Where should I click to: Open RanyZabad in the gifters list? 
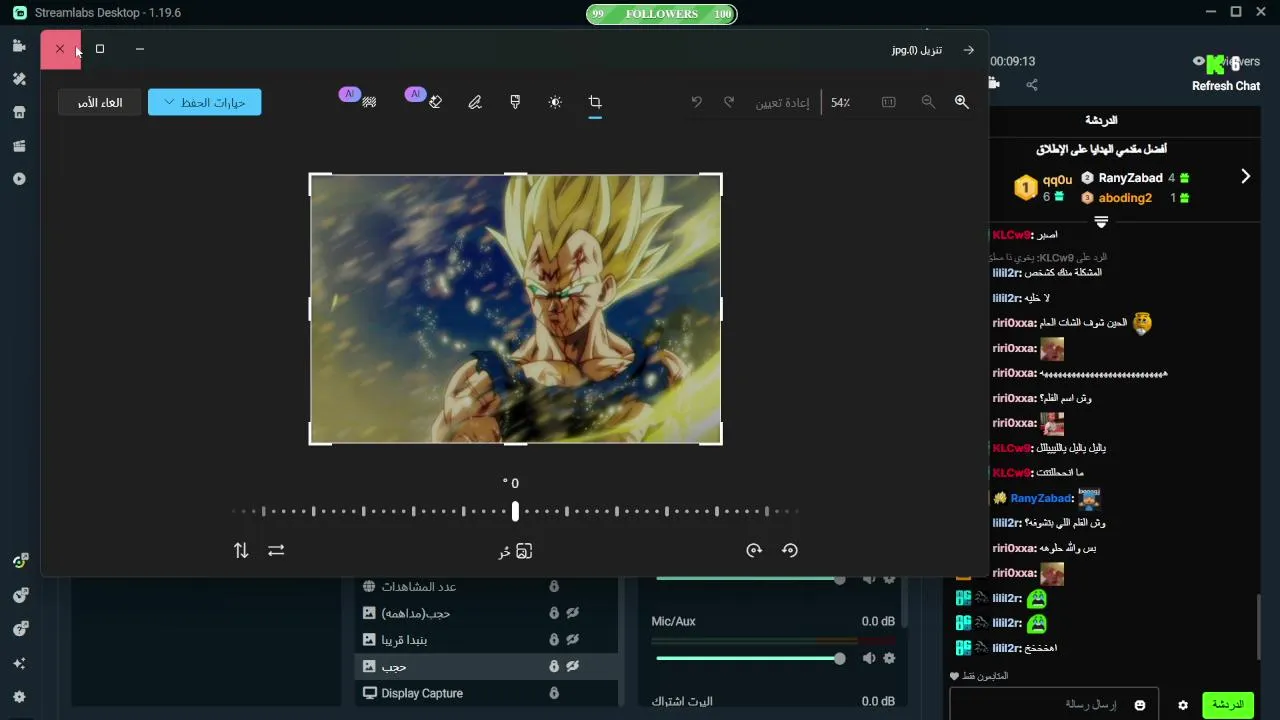tap(1130, 178)
